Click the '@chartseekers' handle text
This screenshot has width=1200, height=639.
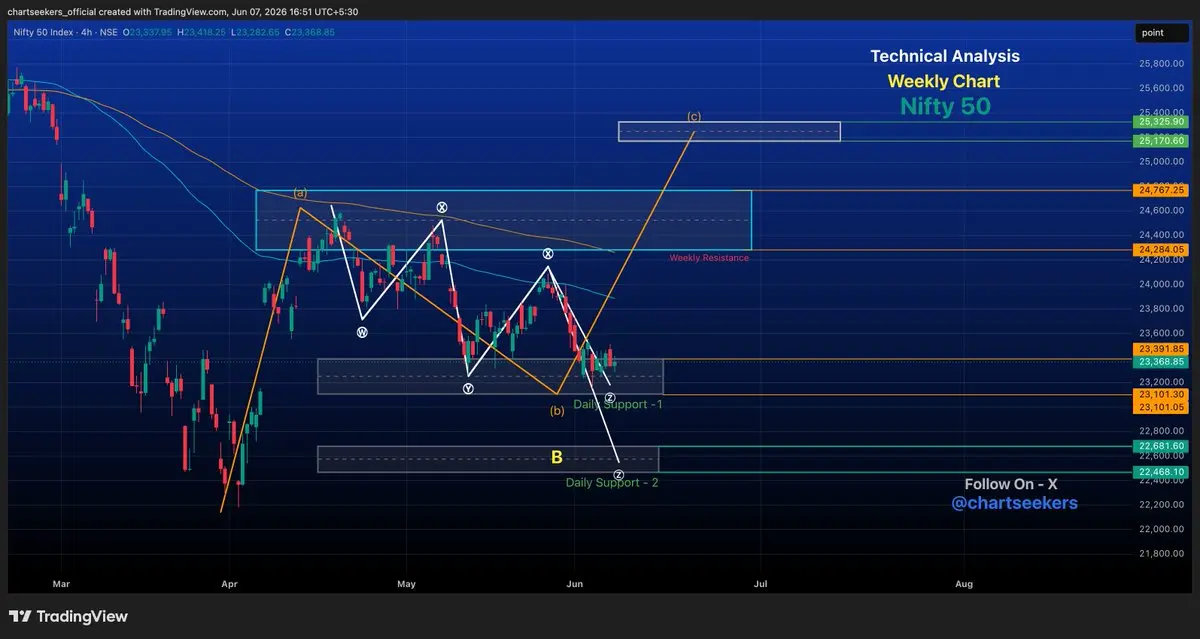point(1014,504)
